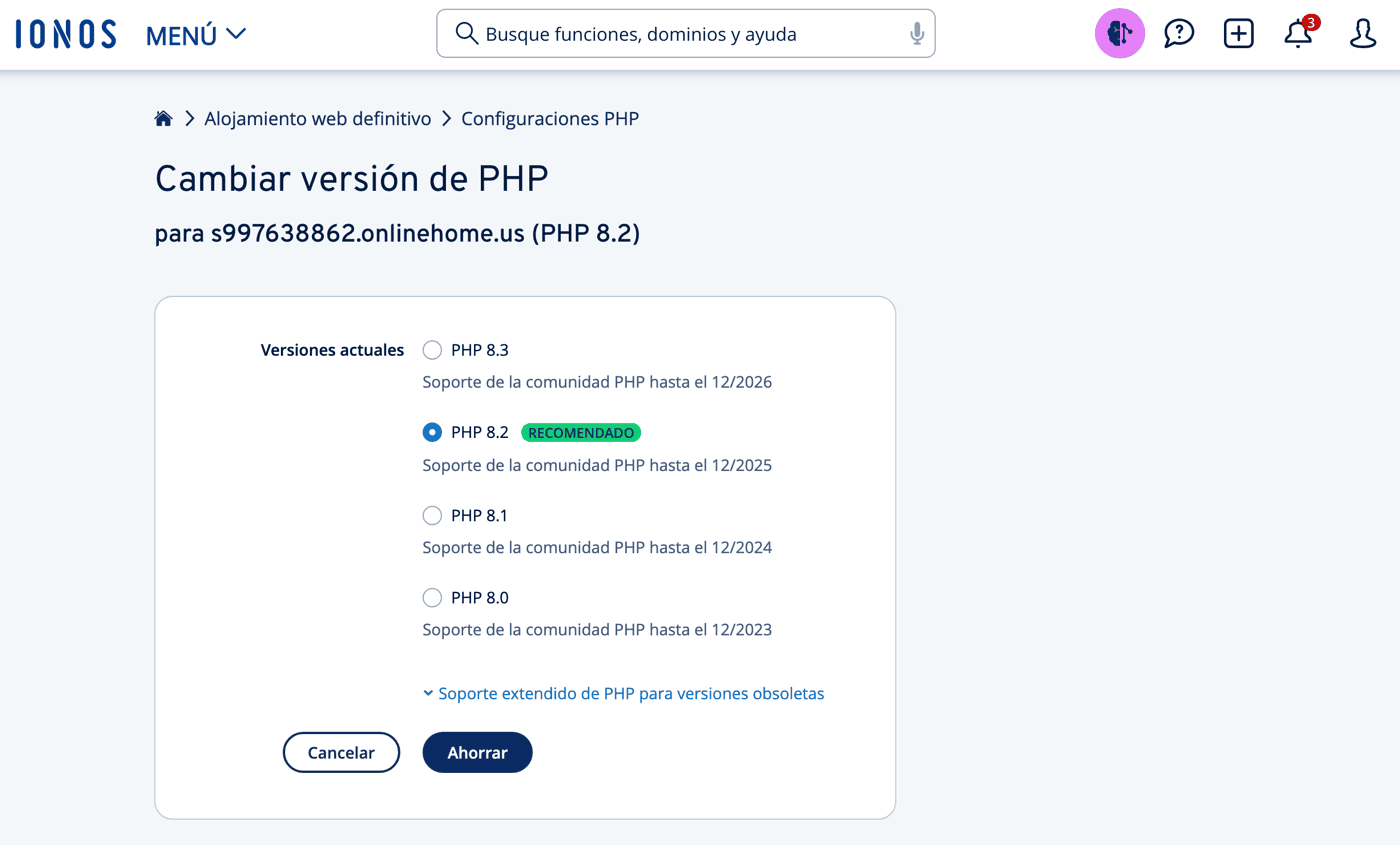Screen dimensions: 1400x845
Task: Go to Configuraciones PHP breadcrumb
Action: pyautogui.click(x=550, y=119)
